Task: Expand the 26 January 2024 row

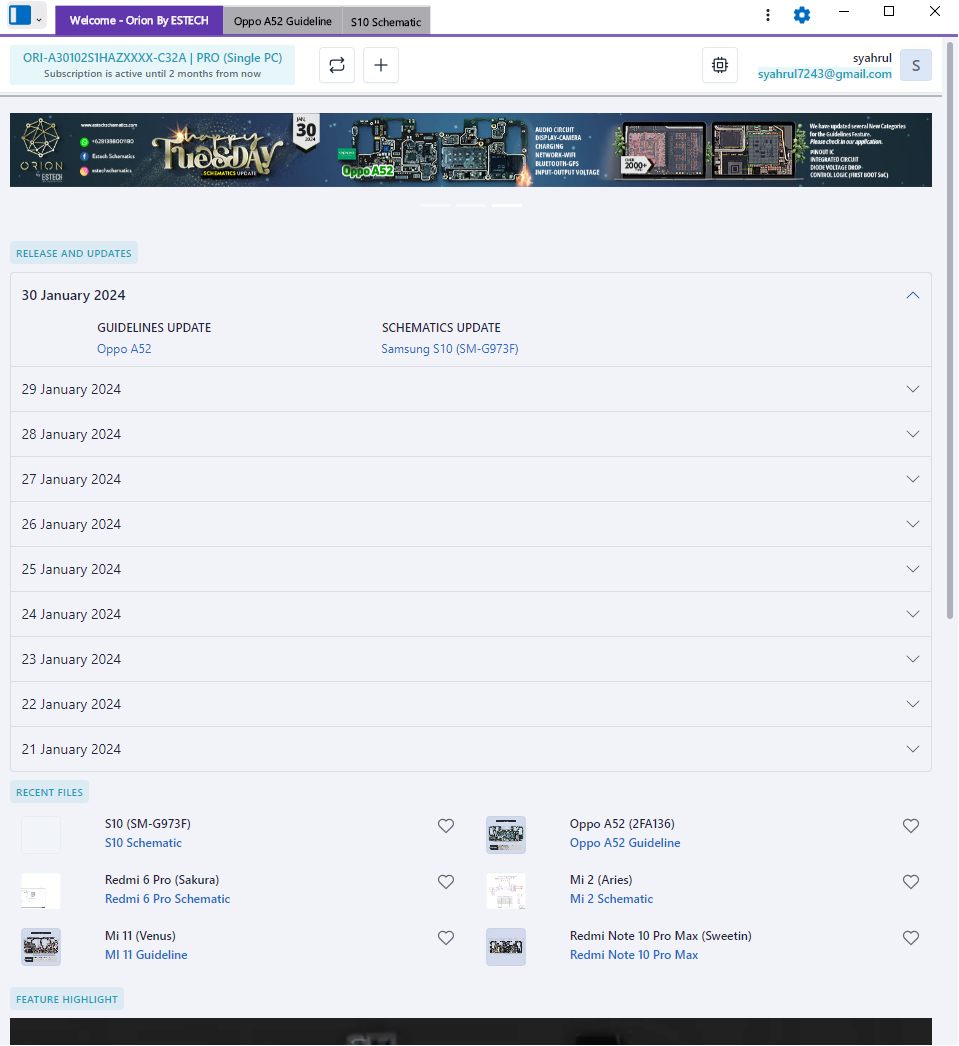Action: coord(471,524)
